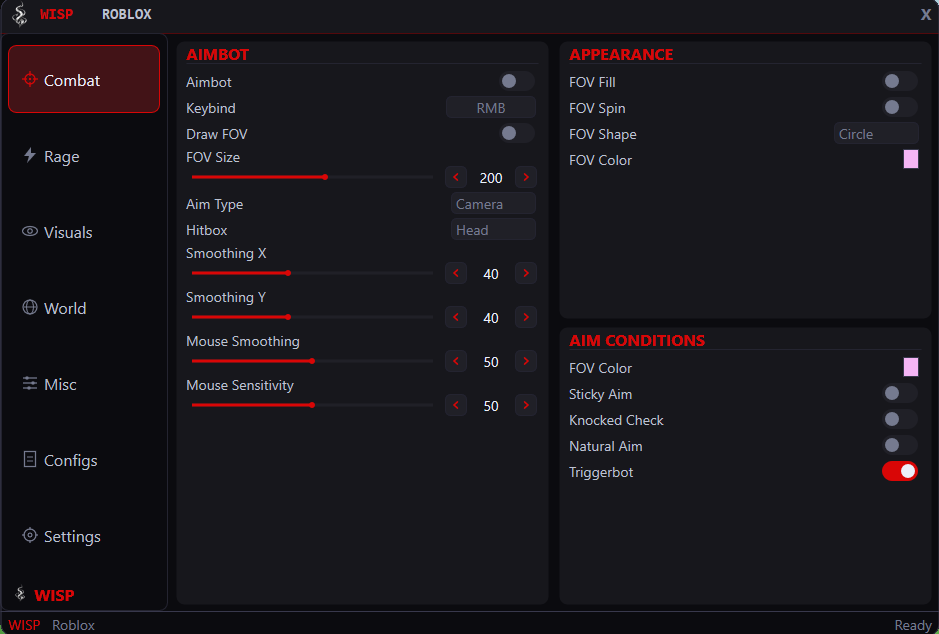This screenshot has width=939, height=634.
Task: Switch on the FOV Spin toggle
Action: [x=899, y=107]
